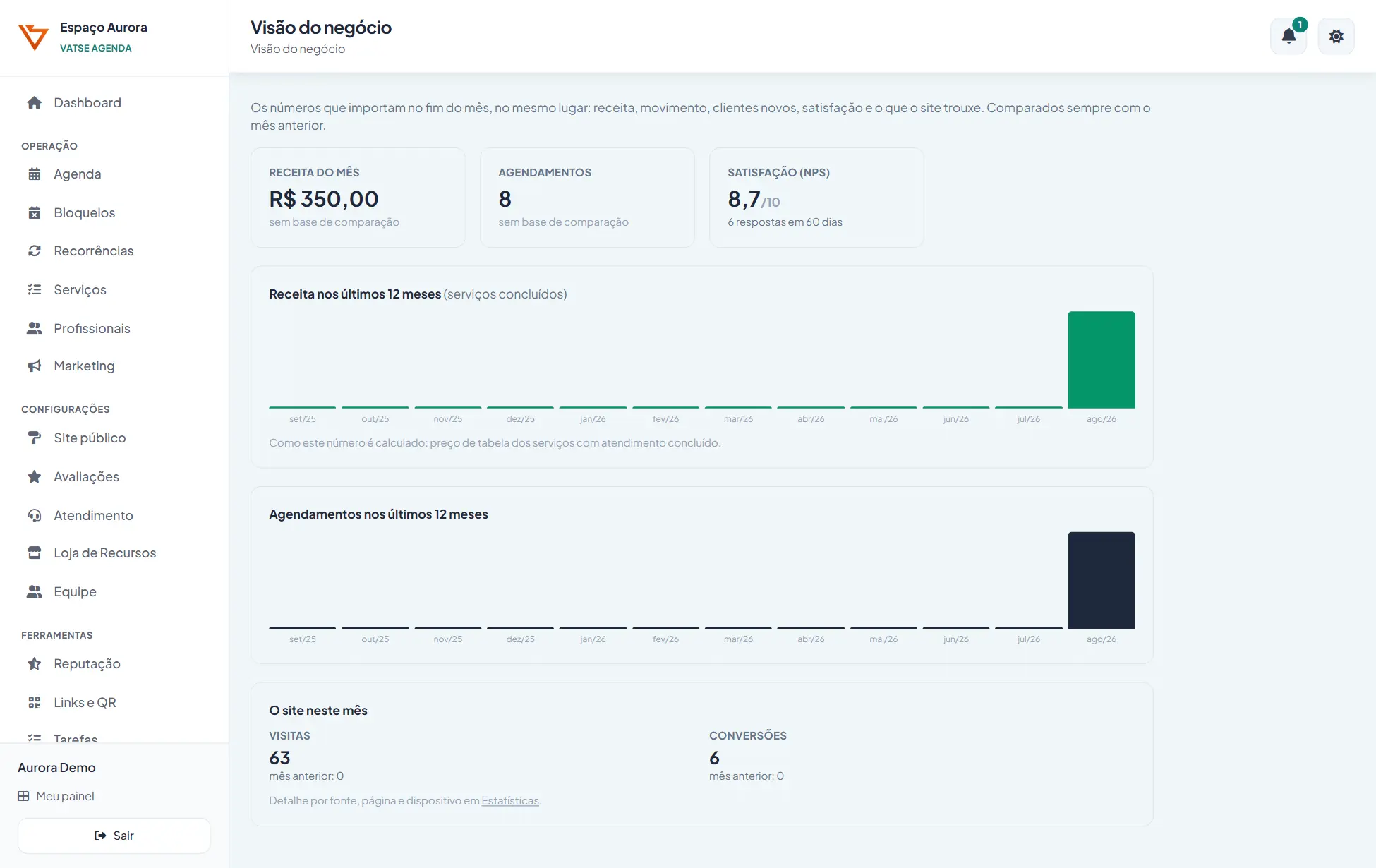Select the Atendimento headset icon

point(34,515)
